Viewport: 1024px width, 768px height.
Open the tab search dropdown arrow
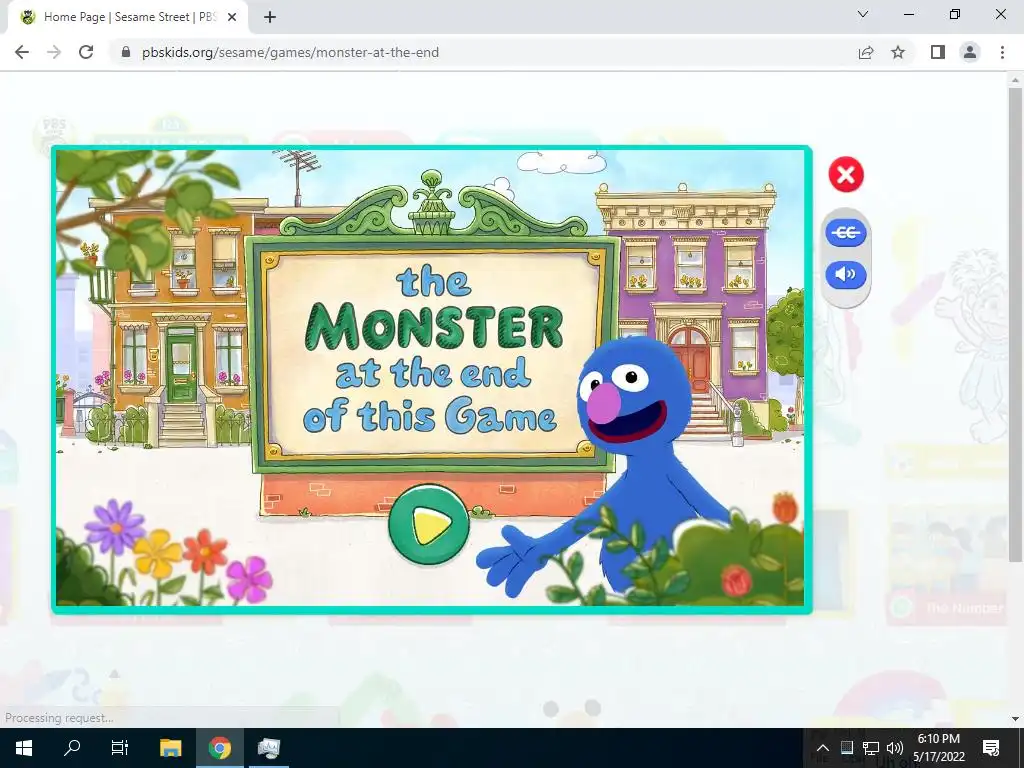click(x=863, y=14)
